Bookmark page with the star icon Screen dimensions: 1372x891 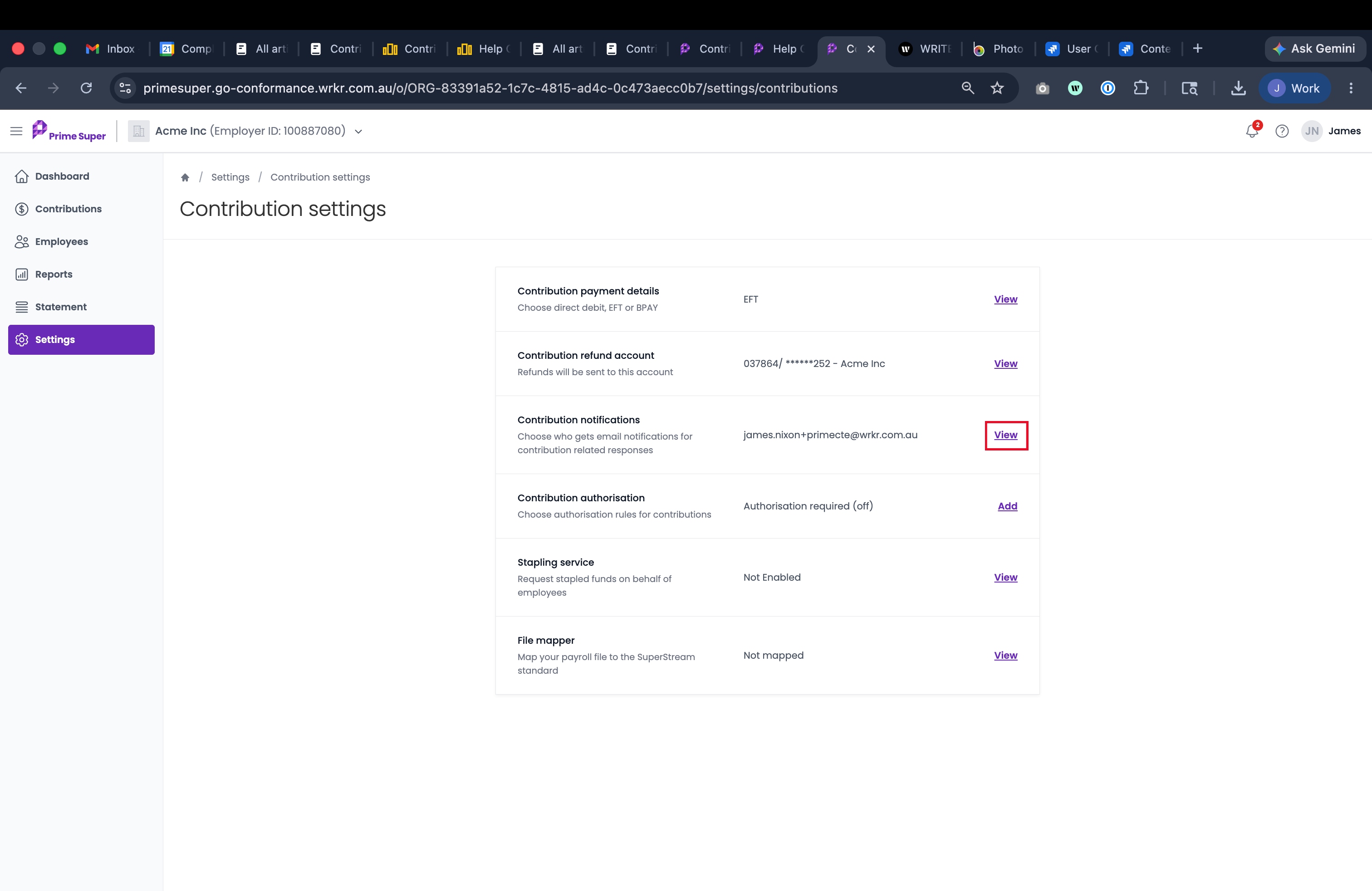[x=997, y=88]
